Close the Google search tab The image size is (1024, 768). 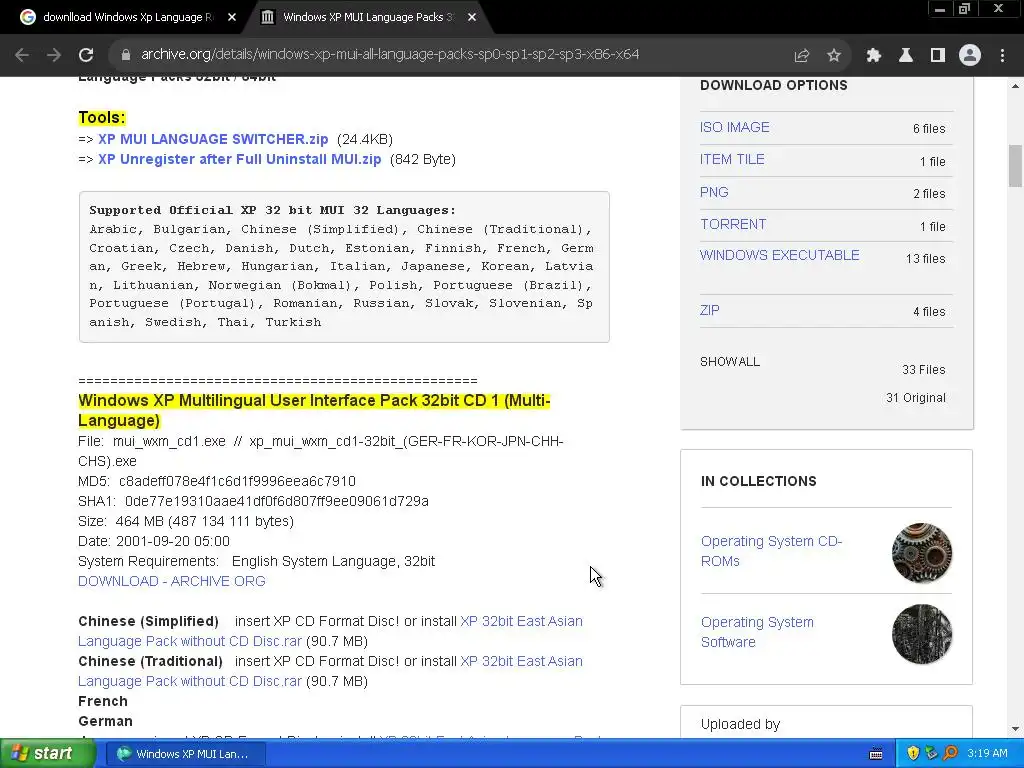pos(232,18)
